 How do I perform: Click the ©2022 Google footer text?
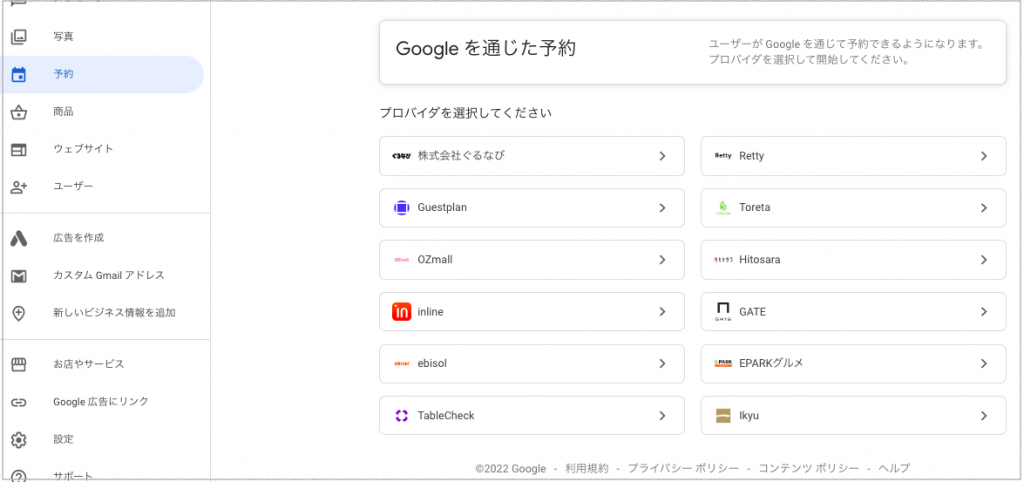(511, 468)
